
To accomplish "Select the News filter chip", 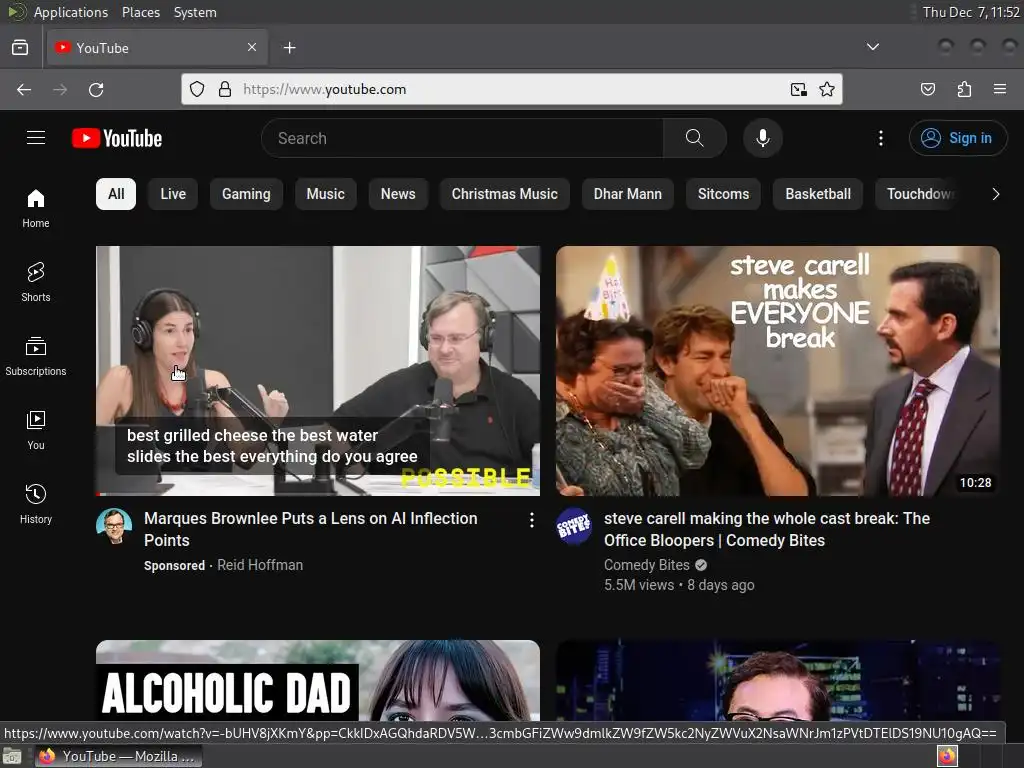I will coord(398,194).
